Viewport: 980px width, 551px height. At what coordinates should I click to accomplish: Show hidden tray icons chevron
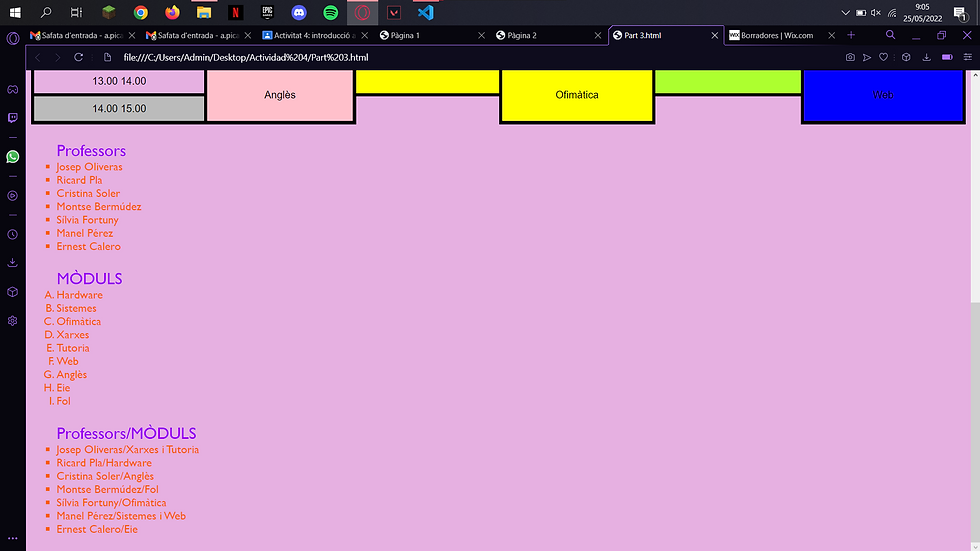[845, 12]
